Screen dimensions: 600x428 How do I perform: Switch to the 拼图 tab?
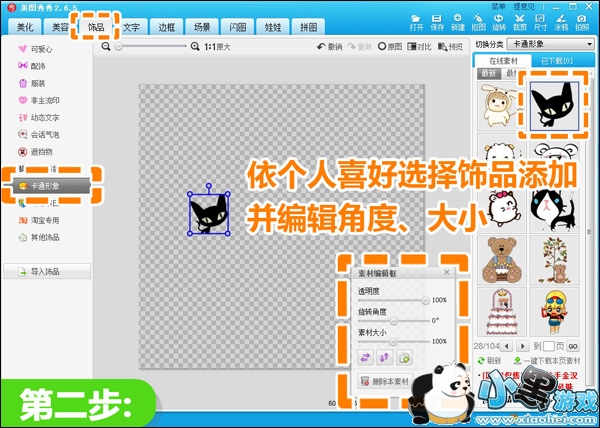point(308,27)
